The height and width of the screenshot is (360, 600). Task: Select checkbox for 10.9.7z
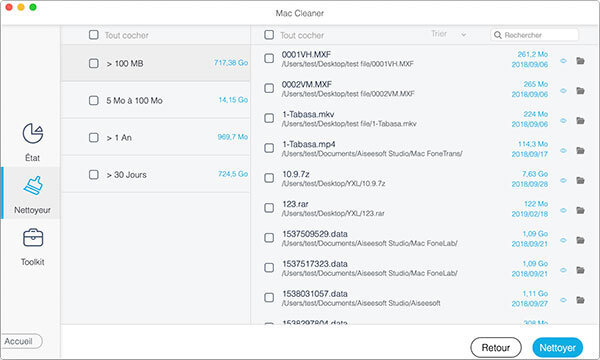[269, 178]
